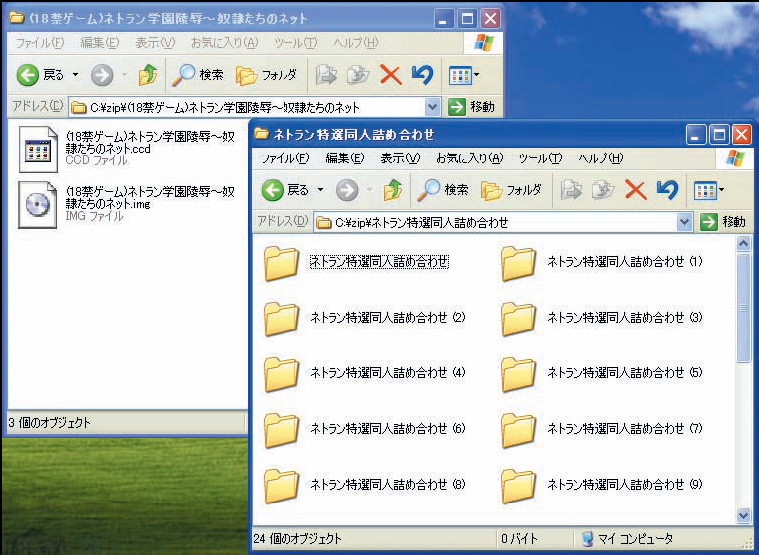The image size is (759, 555).
Task: Expand the address bar dropdown in the back window
Action: click(x=433, y=107)
